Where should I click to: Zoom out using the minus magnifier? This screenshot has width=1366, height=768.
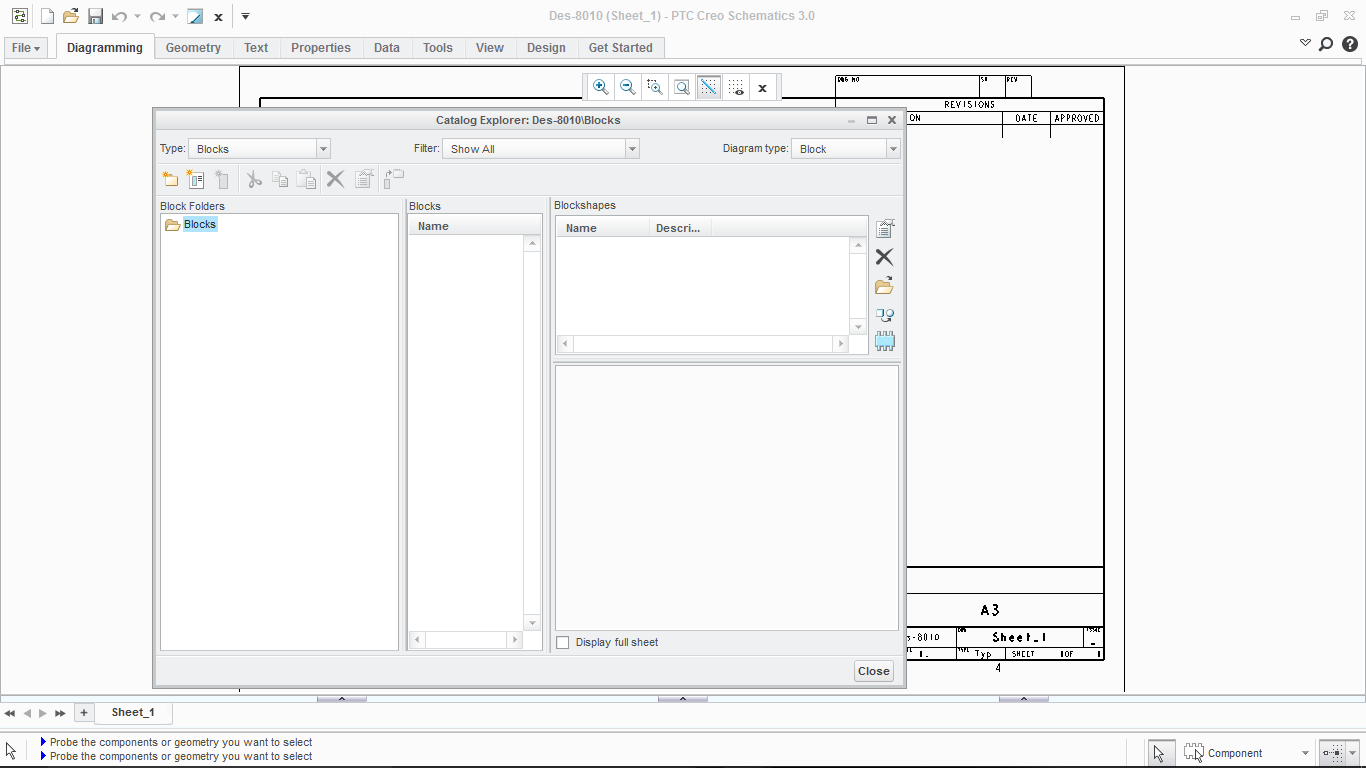click(x=627, y=87)
